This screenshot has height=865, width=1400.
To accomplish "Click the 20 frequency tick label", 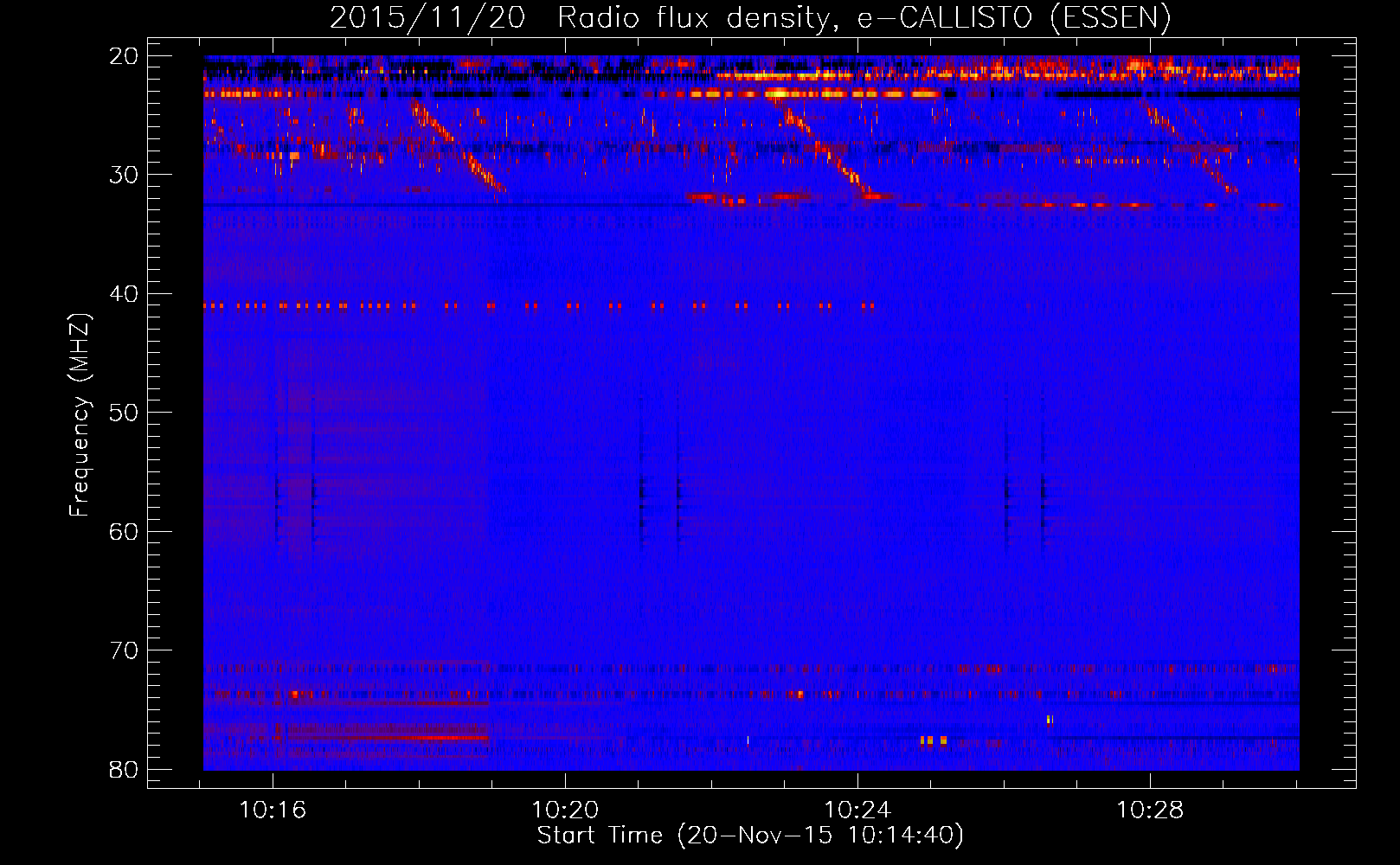I will click(x=125, y=56).
